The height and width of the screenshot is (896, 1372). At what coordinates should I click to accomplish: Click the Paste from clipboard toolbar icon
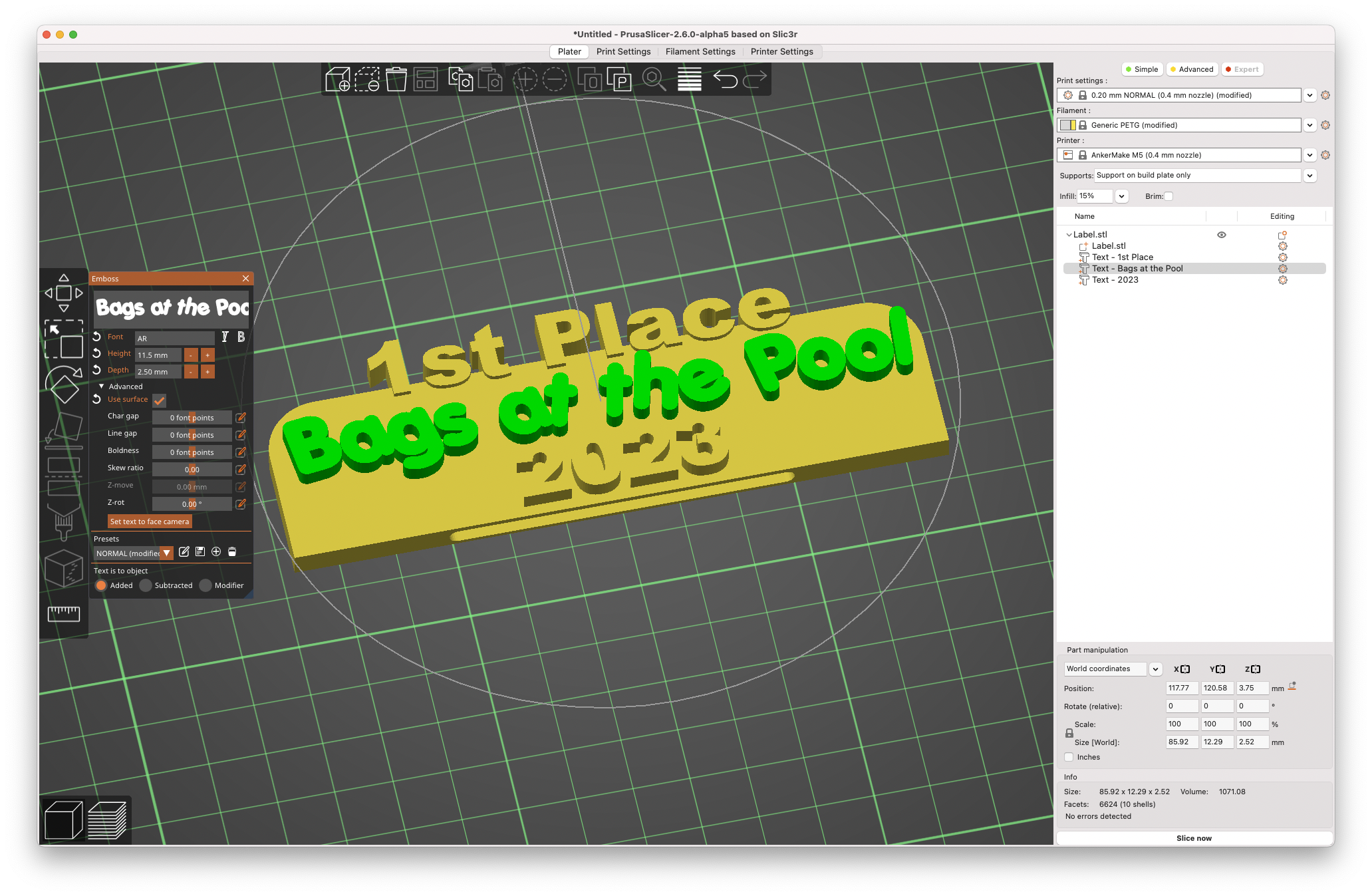coord(490,80)
